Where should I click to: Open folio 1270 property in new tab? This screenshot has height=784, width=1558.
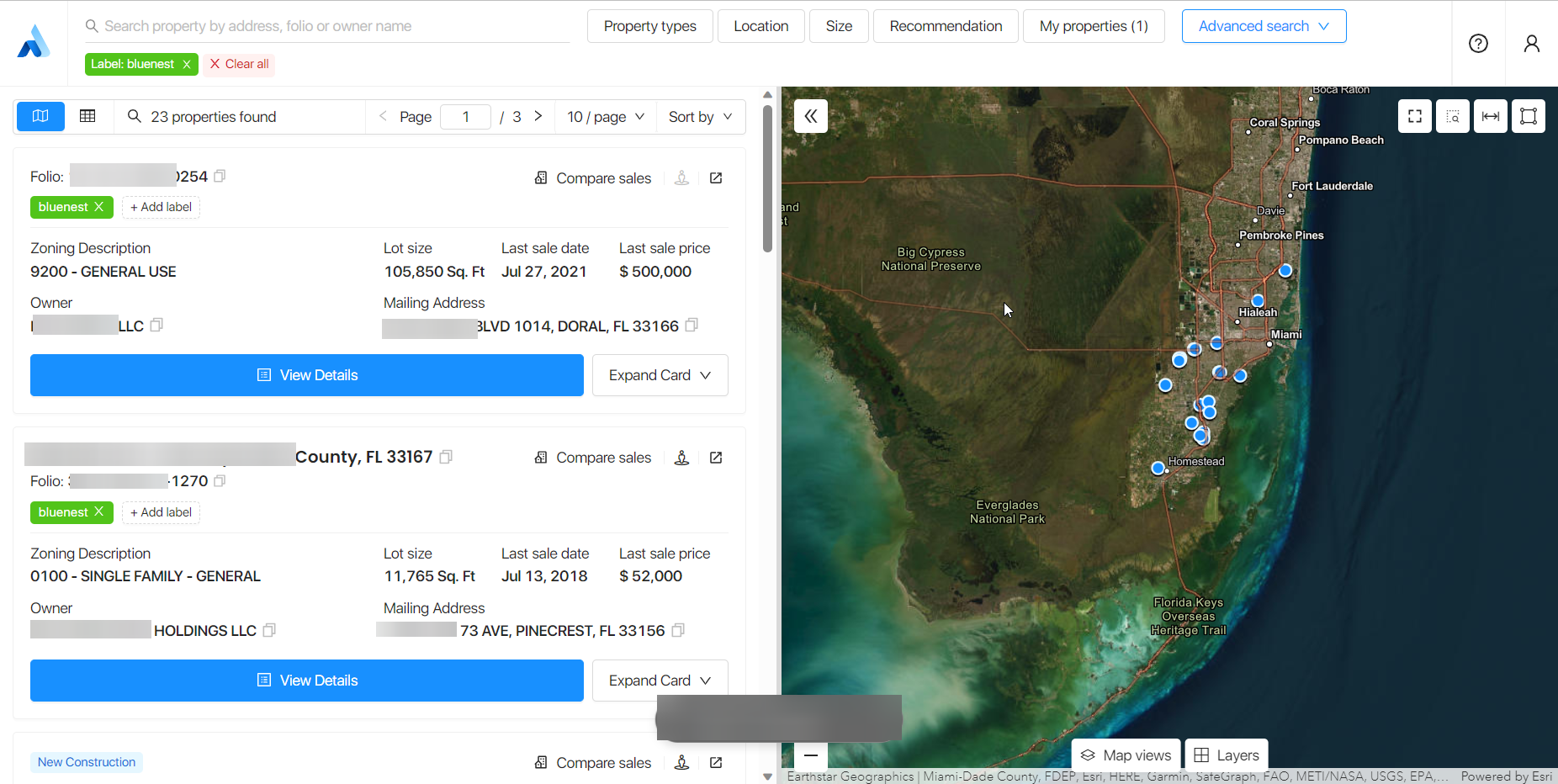point(716,458)
